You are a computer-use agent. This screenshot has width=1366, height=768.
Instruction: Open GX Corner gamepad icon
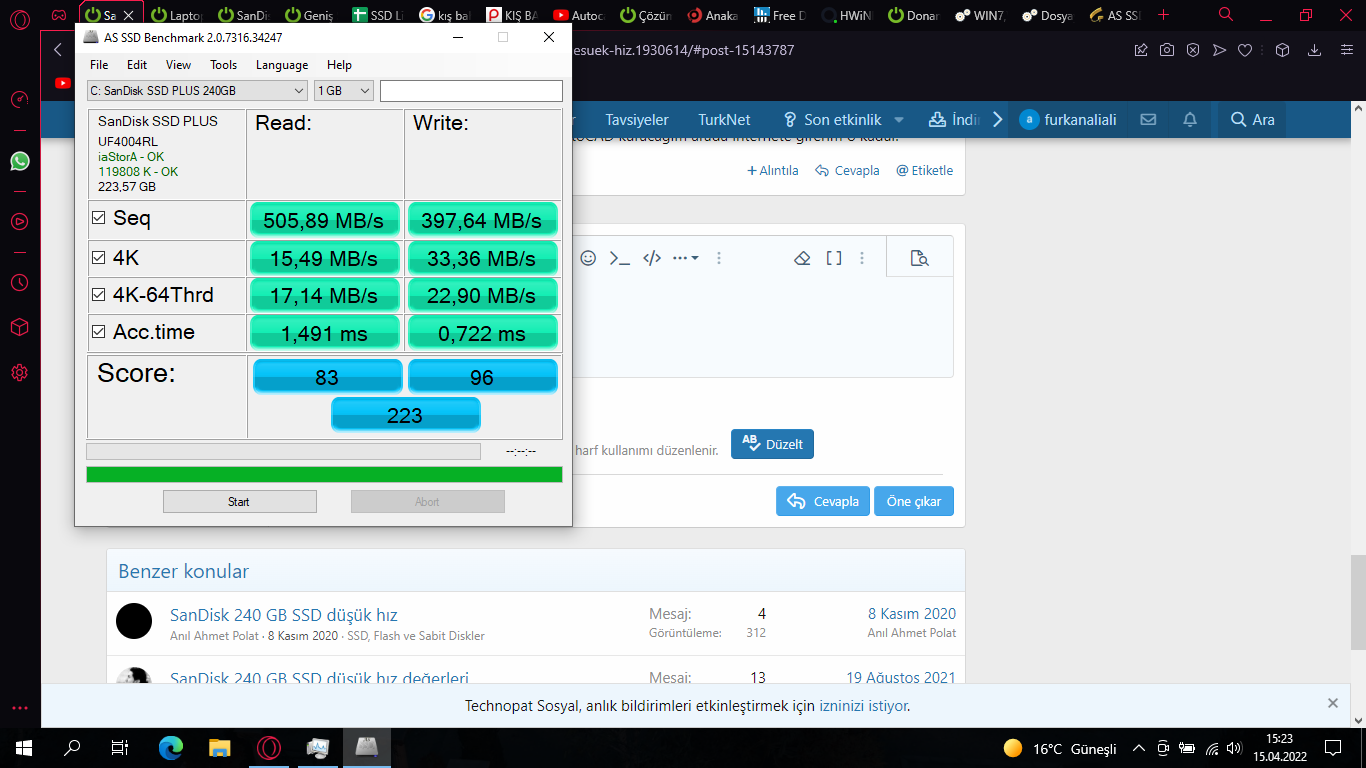[x=60, y=15]
